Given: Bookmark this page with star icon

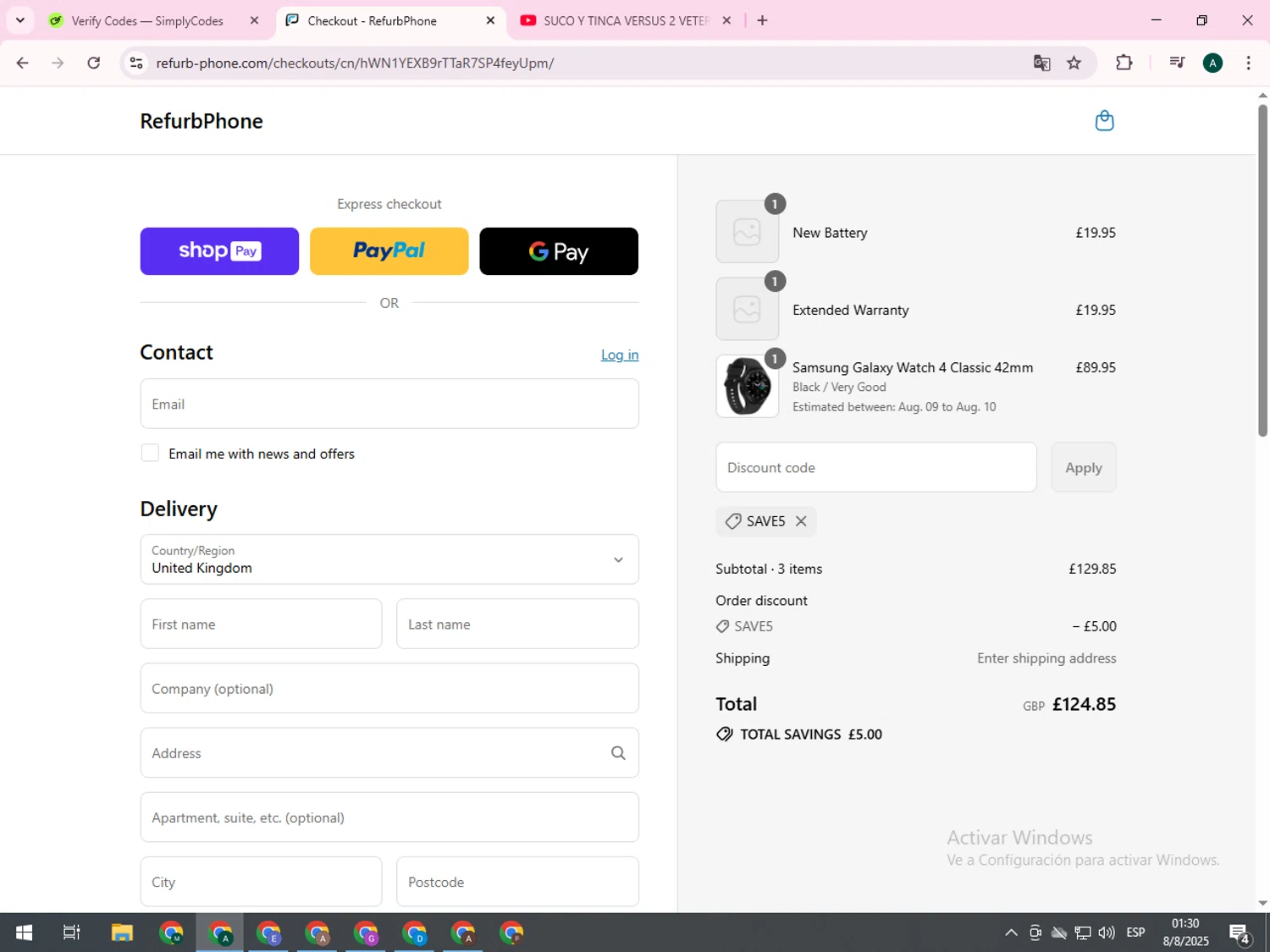Looking at the screenshot, I should coord(1074,63).
